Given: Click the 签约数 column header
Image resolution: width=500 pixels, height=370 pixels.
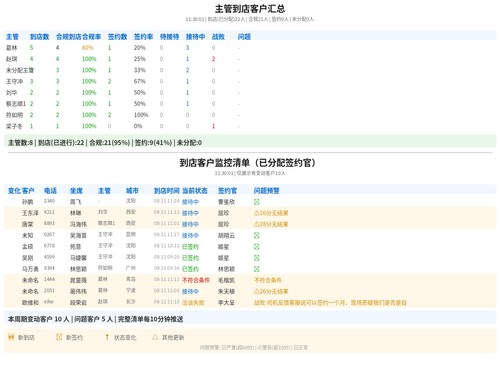Looking at the screenshot, I should (117, 37).
